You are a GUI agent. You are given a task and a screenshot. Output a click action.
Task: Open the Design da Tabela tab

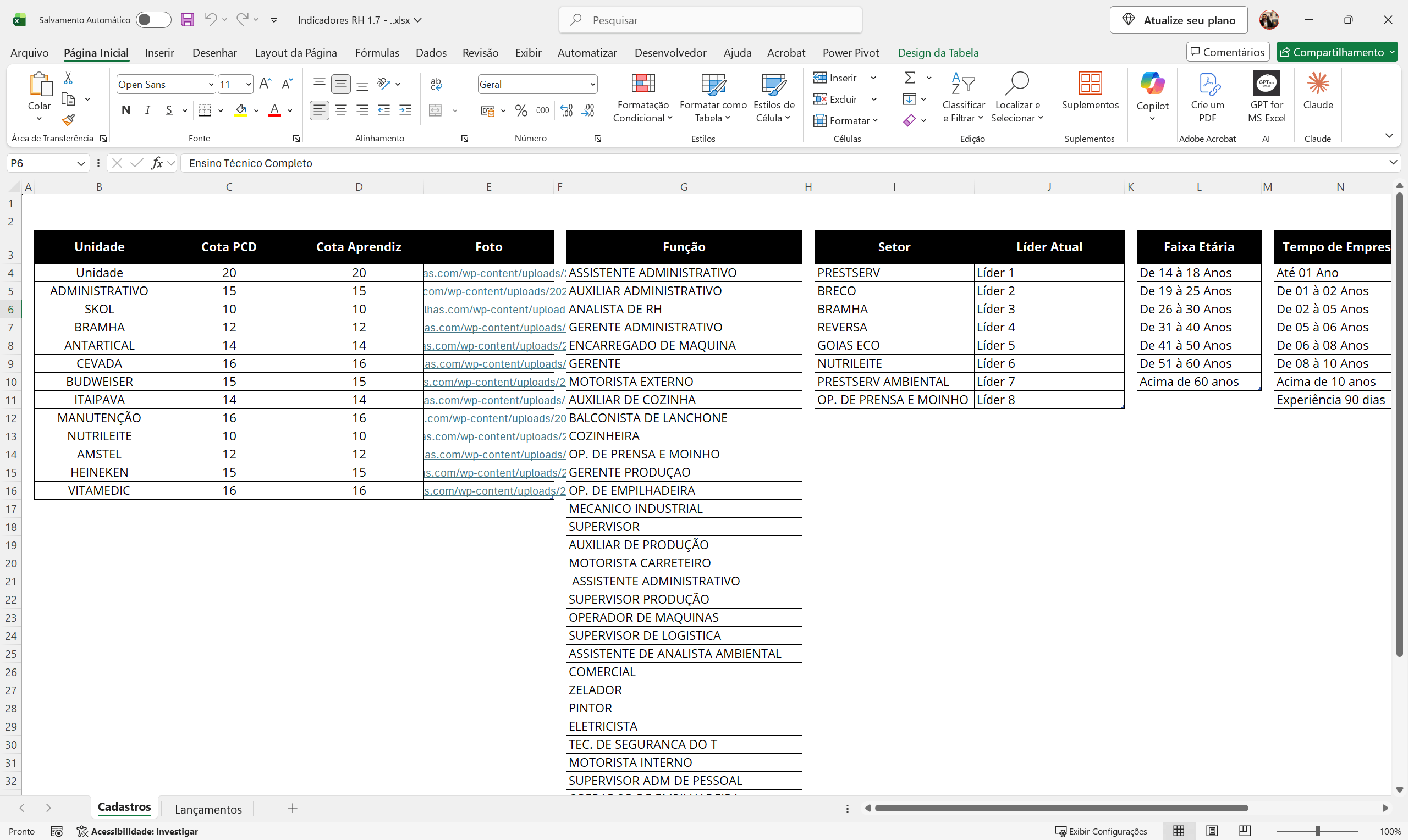(x=938, y=53)
